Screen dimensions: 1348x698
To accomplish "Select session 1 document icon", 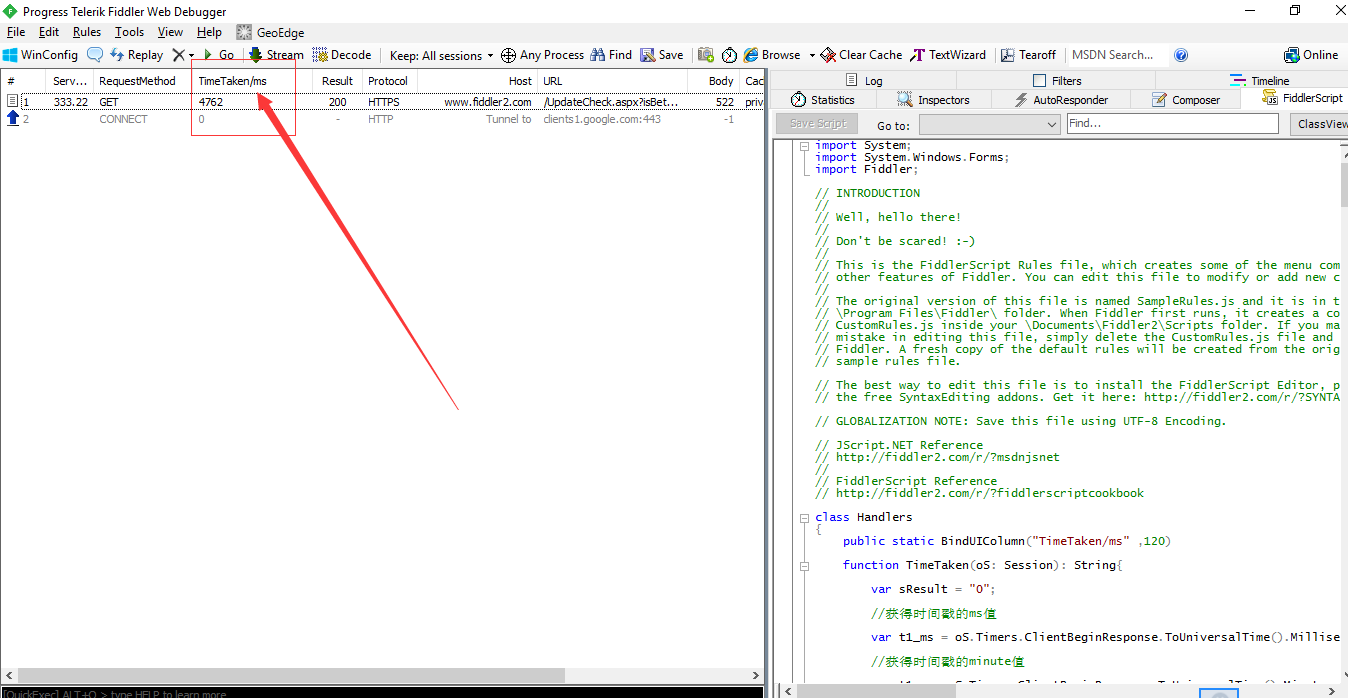I will pos(12,101).
